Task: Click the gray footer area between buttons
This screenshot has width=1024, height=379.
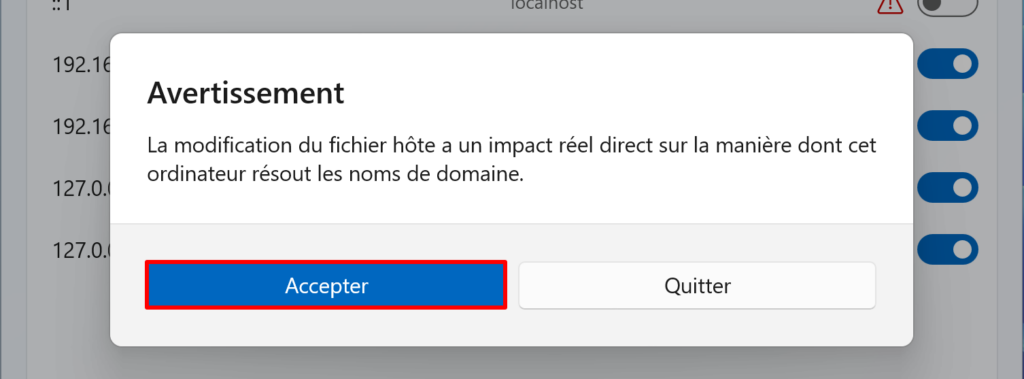Action: (513, 285)
